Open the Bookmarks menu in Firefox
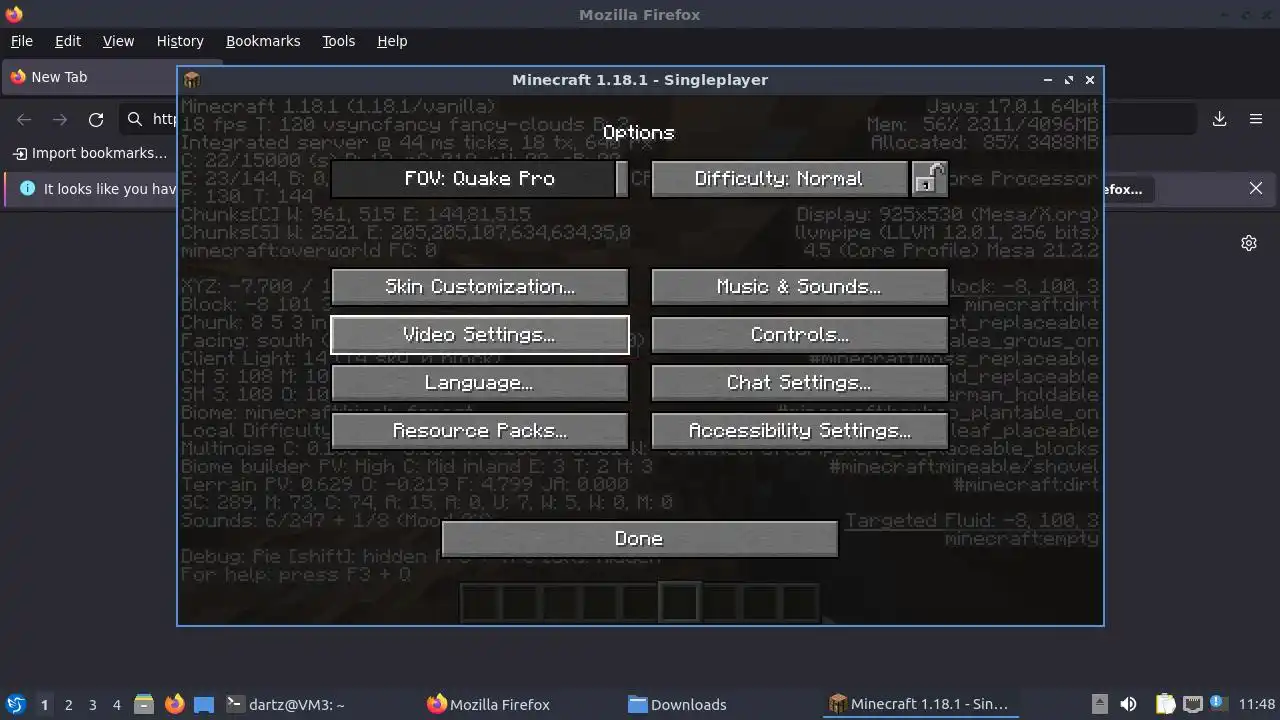The image size is (1280, 720). [263, 41]
